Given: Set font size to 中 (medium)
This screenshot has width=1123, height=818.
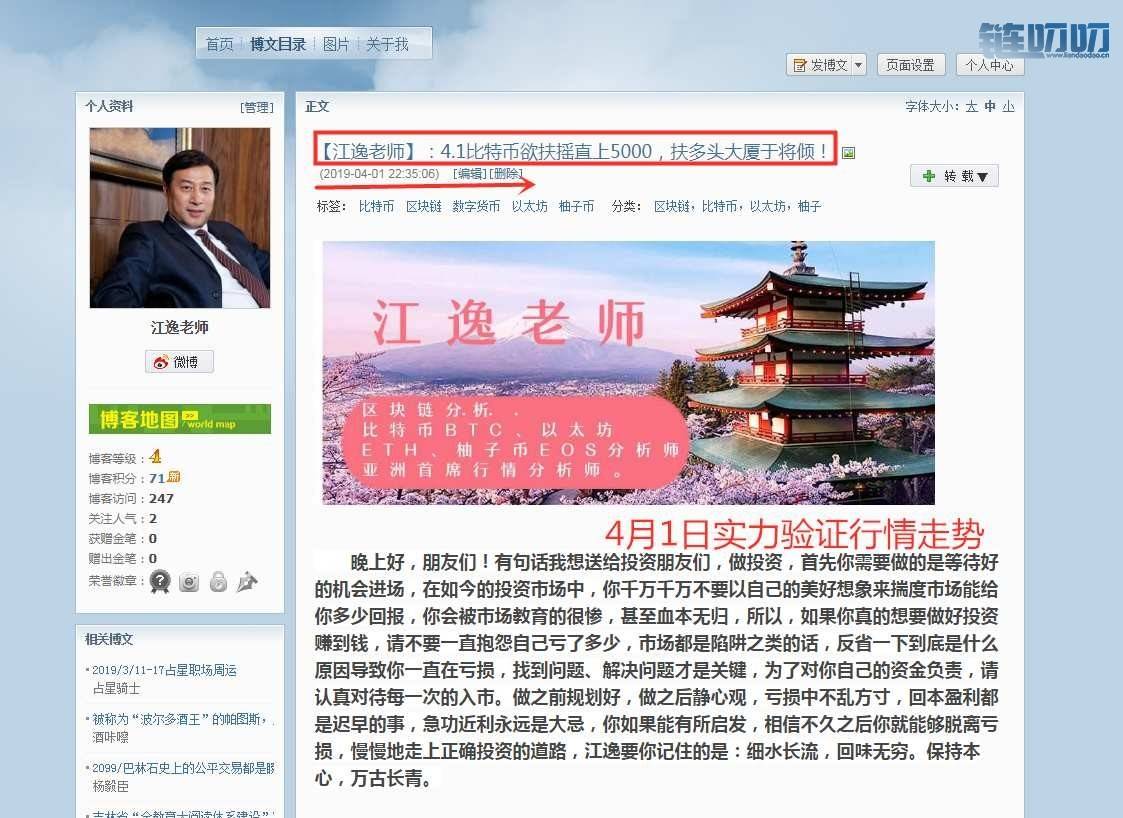Looking at the screenshot, I should point(990,107).
